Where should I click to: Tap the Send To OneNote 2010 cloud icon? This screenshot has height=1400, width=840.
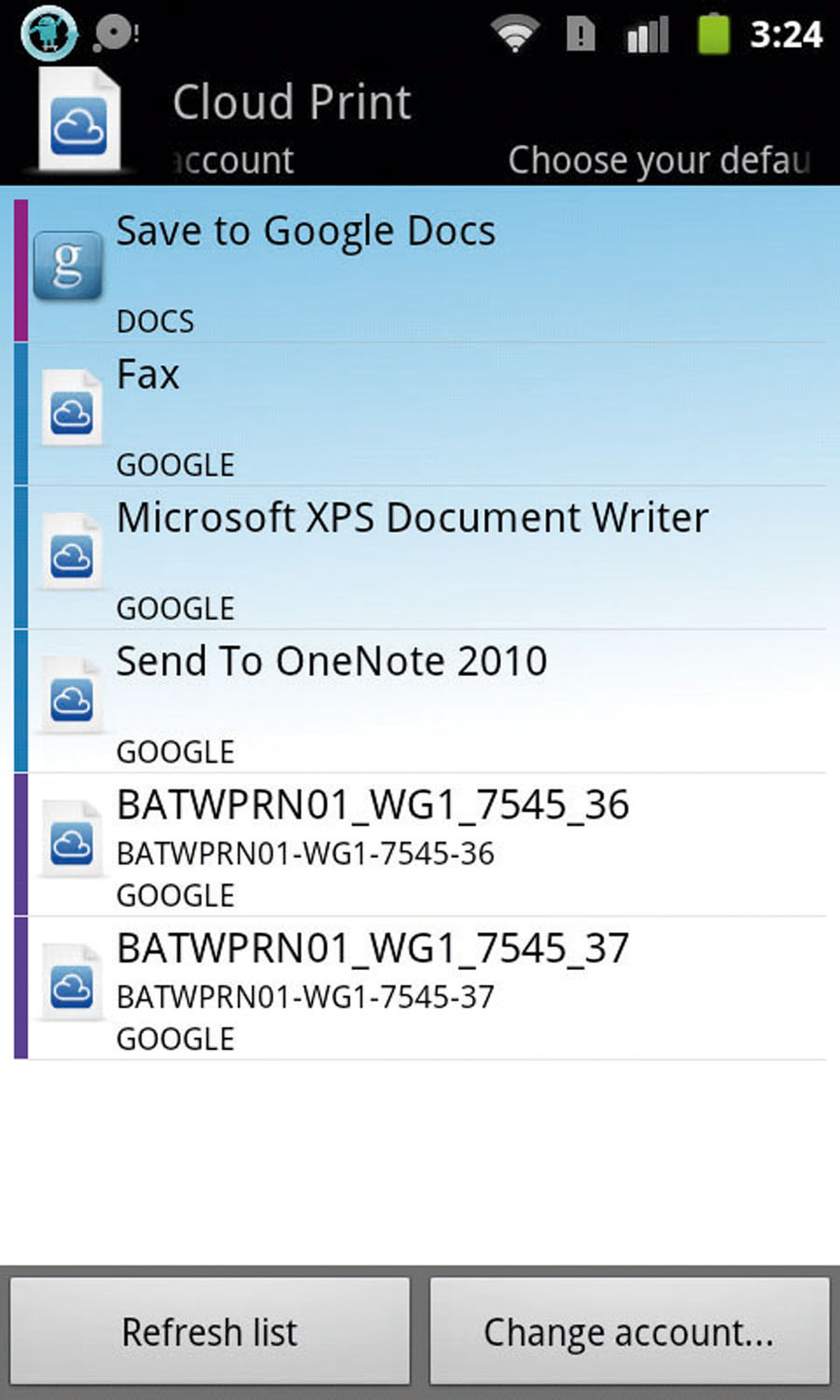71,696
